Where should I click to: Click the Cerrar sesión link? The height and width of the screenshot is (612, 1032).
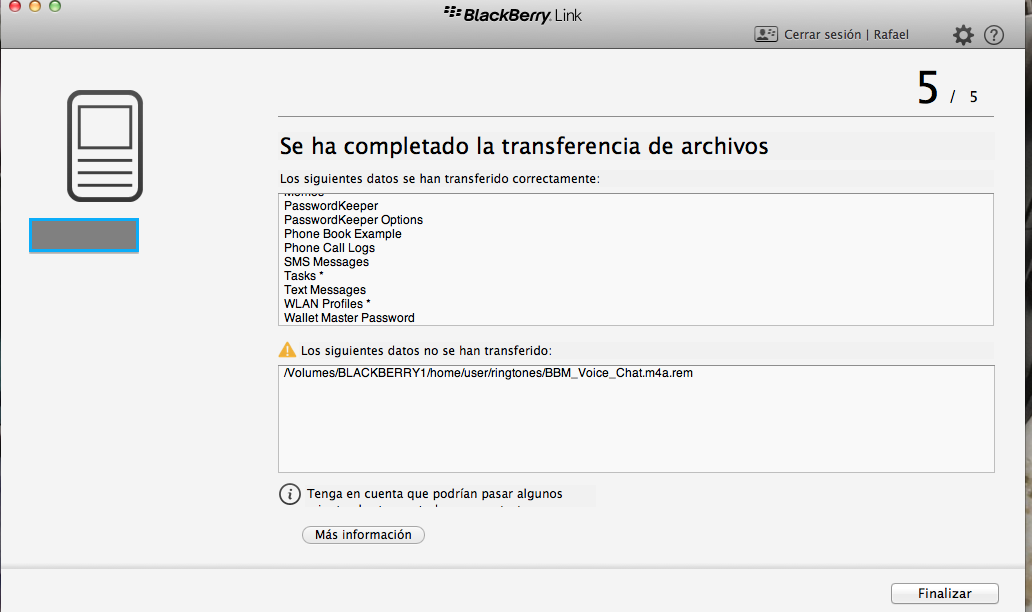[822, 35]
